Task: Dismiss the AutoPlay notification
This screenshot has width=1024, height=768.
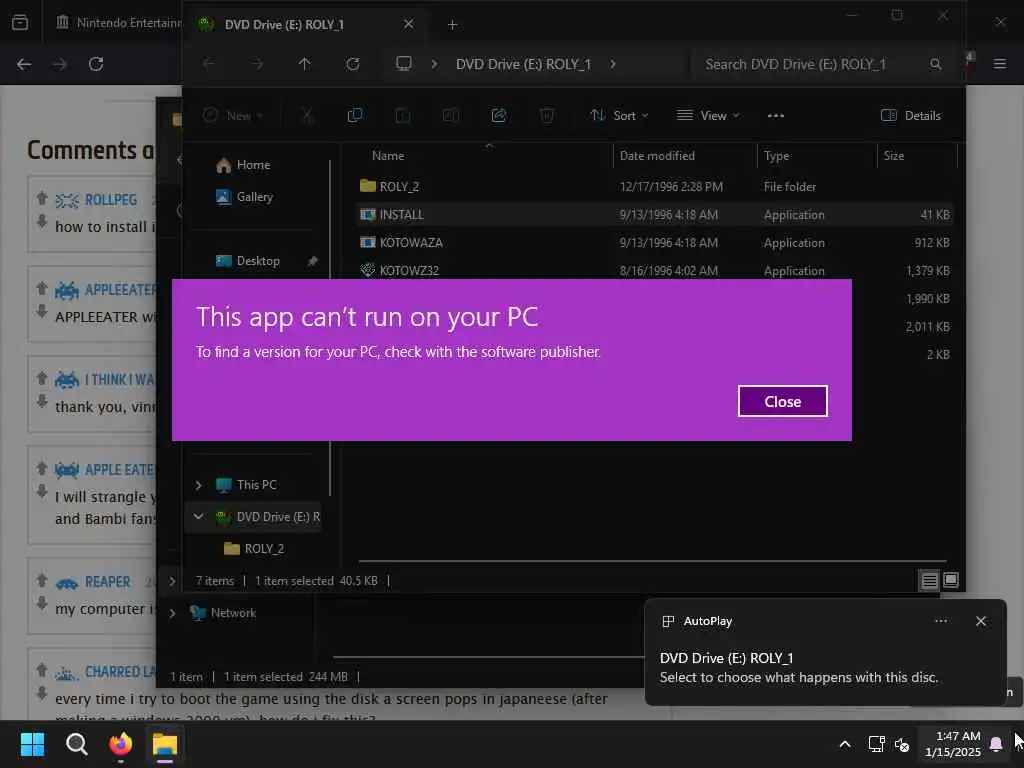Action: tap(980, 621)
